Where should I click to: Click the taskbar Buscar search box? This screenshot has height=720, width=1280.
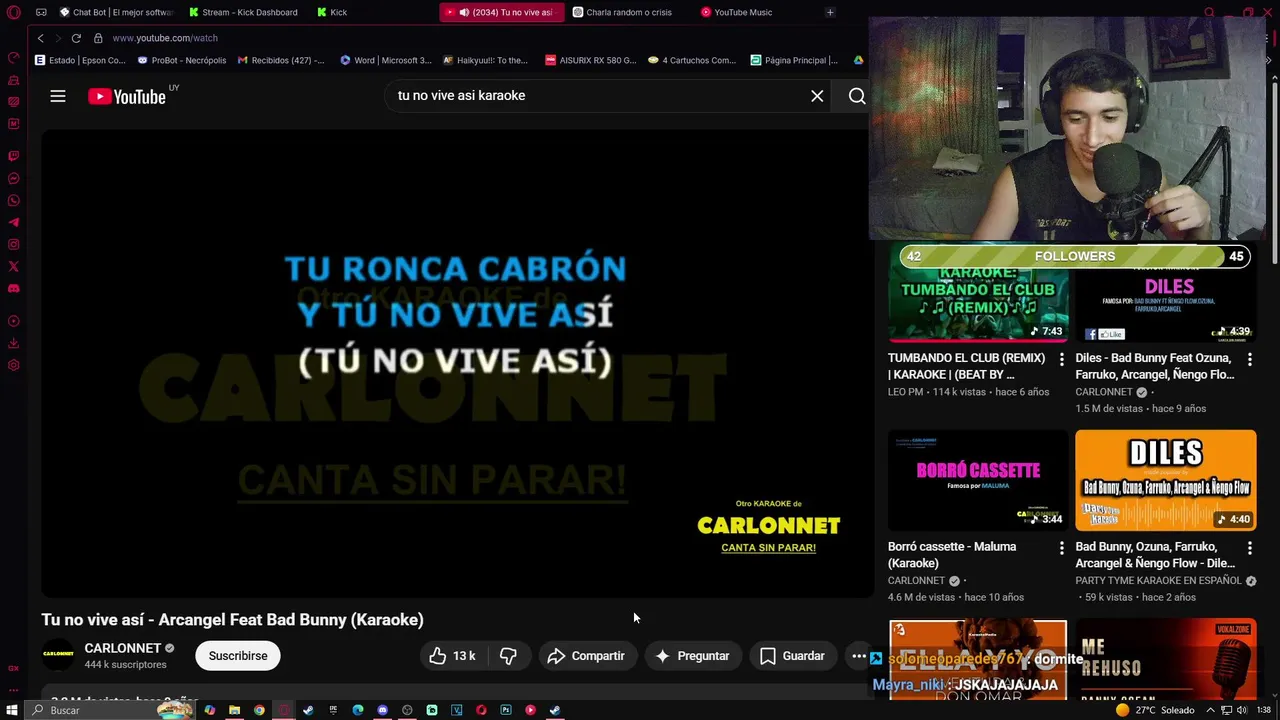[x=110, y=710]
